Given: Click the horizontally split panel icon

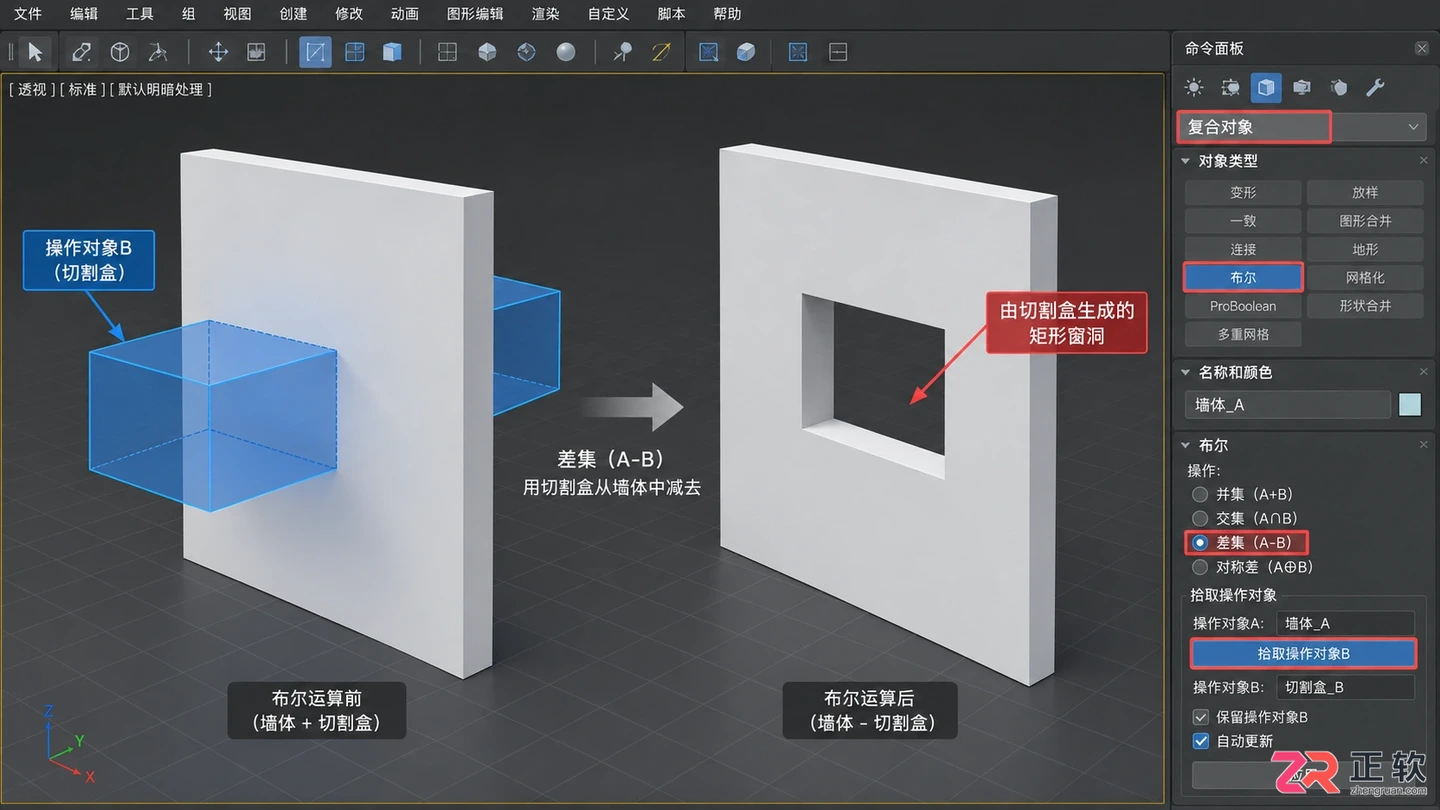Looking at the screenshot, I should tap(838, 52).
